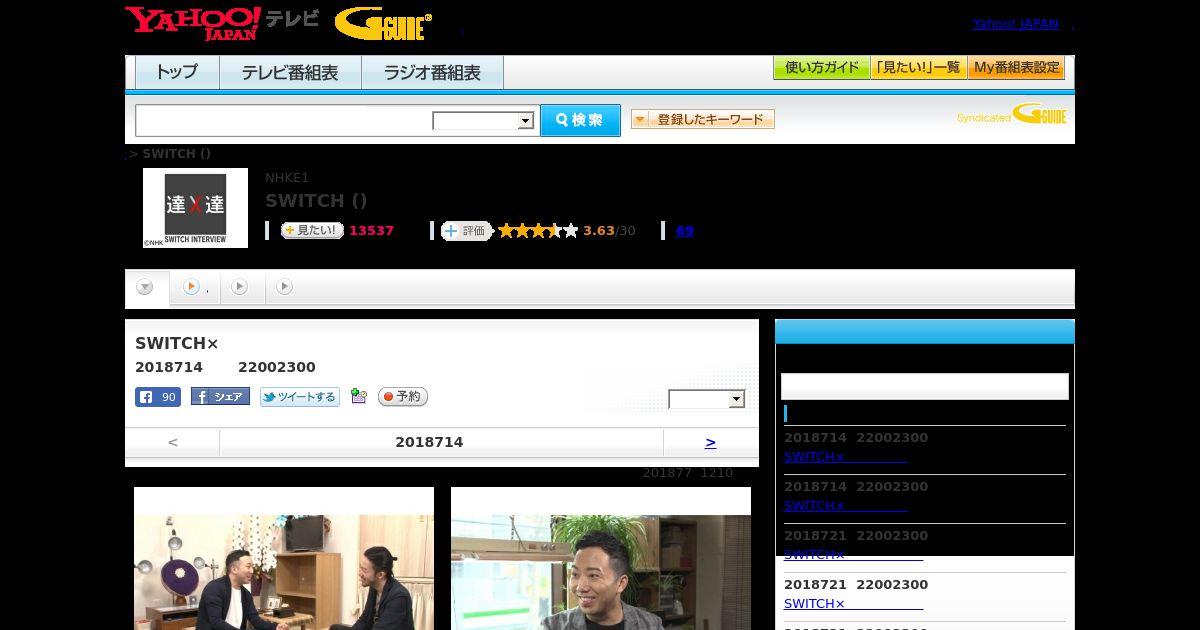Open first SWITCH× link in sidebar

[x=845, y=457]
